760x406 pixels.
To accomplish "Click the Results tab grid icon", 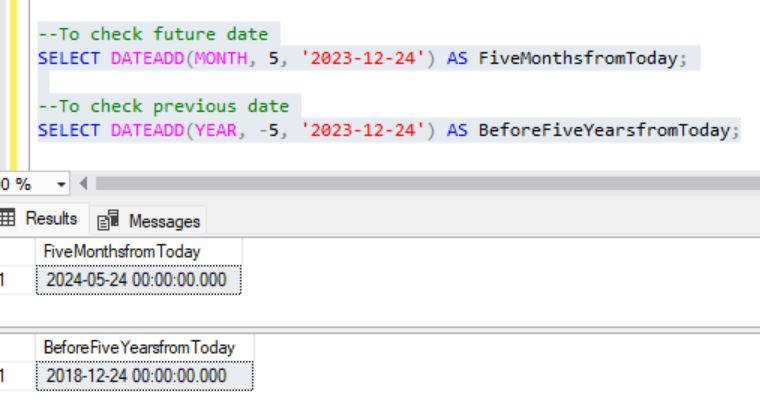I will [x=7, y=219].
